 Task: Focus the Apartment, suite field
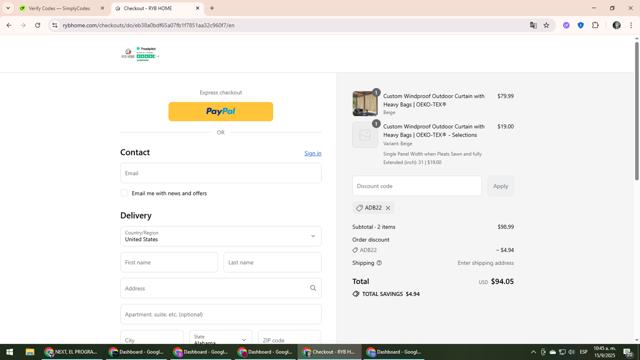click(x=220, y=314)
